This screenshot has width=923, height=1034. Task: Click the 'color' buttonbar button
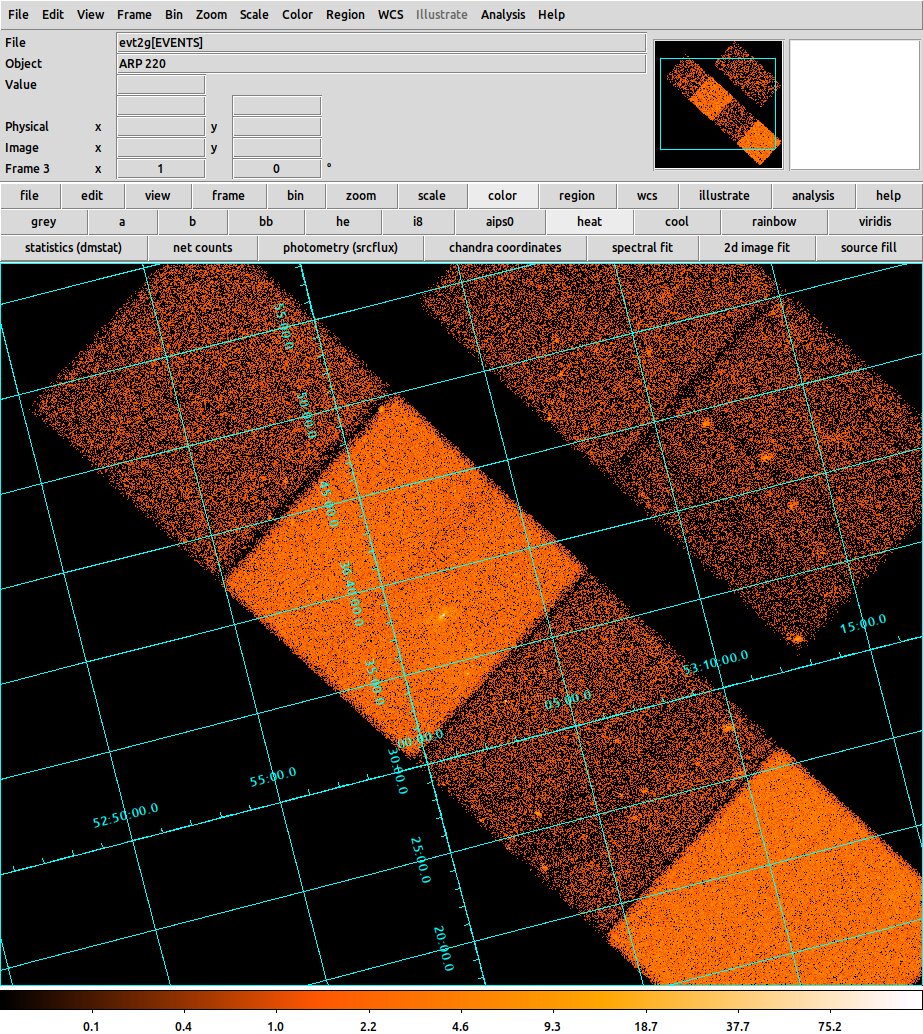click(502, 196)
